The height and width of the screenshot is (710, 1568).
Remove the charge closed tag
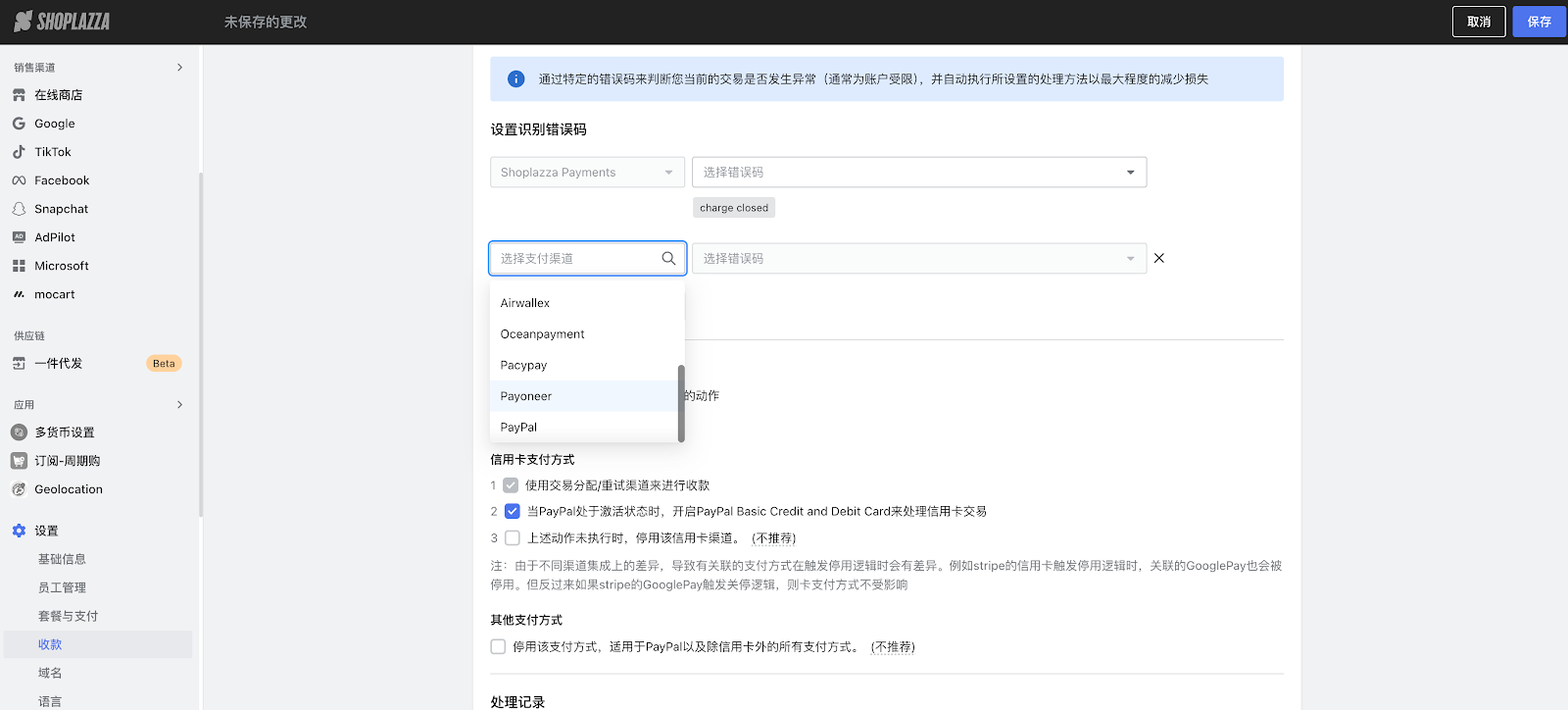tap(734, 208)
